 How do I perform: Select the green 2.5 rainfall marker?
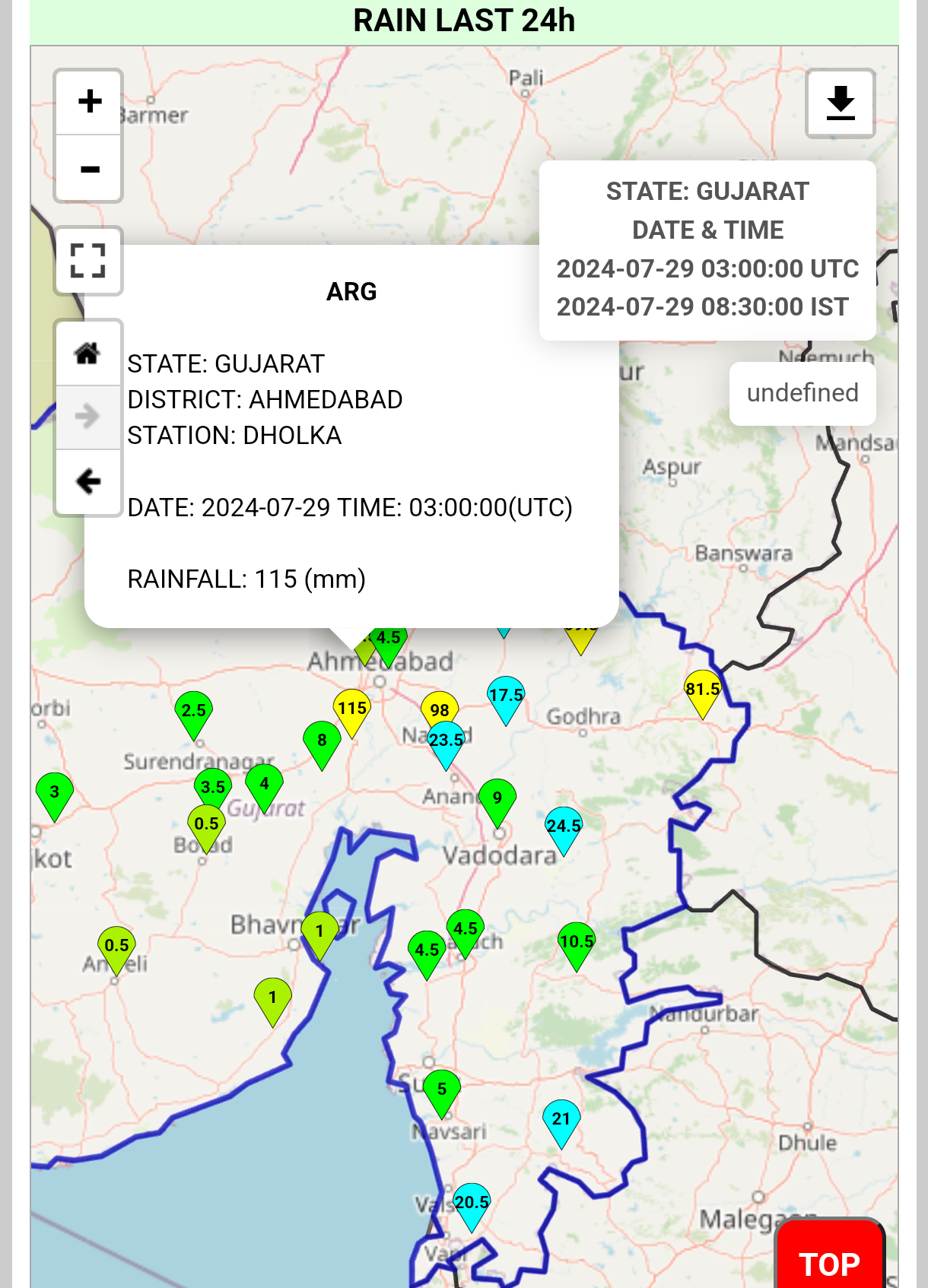[194, 712]
